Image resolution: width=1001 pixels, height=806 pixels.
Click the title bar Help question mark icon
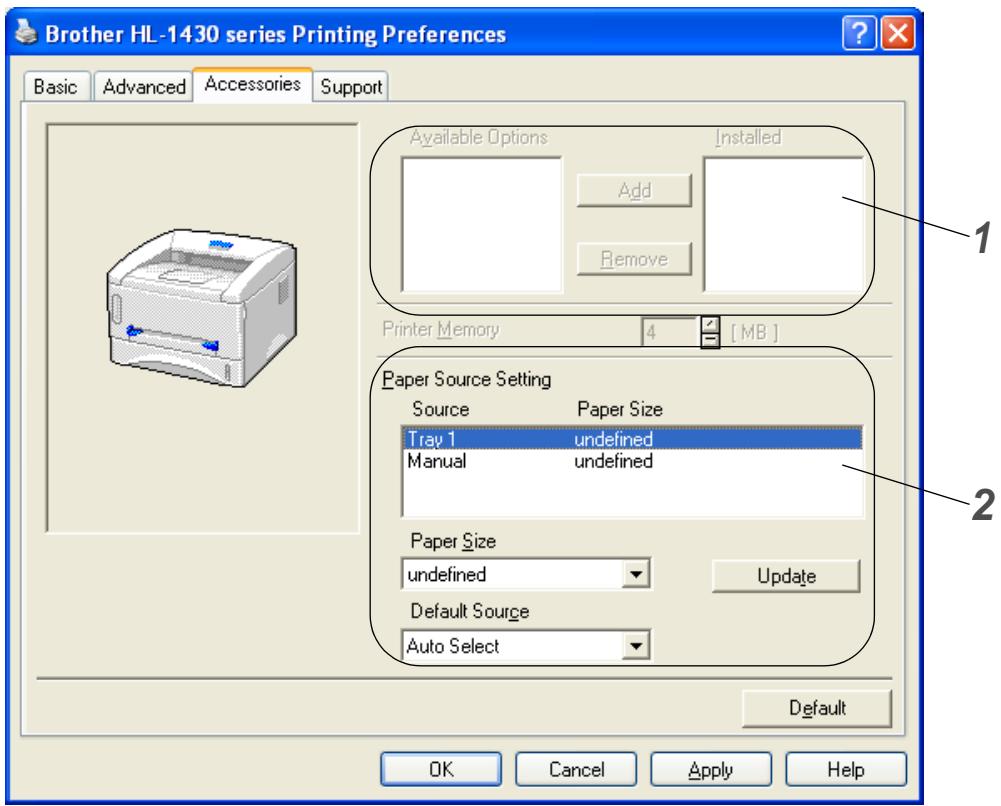(859, 33)
